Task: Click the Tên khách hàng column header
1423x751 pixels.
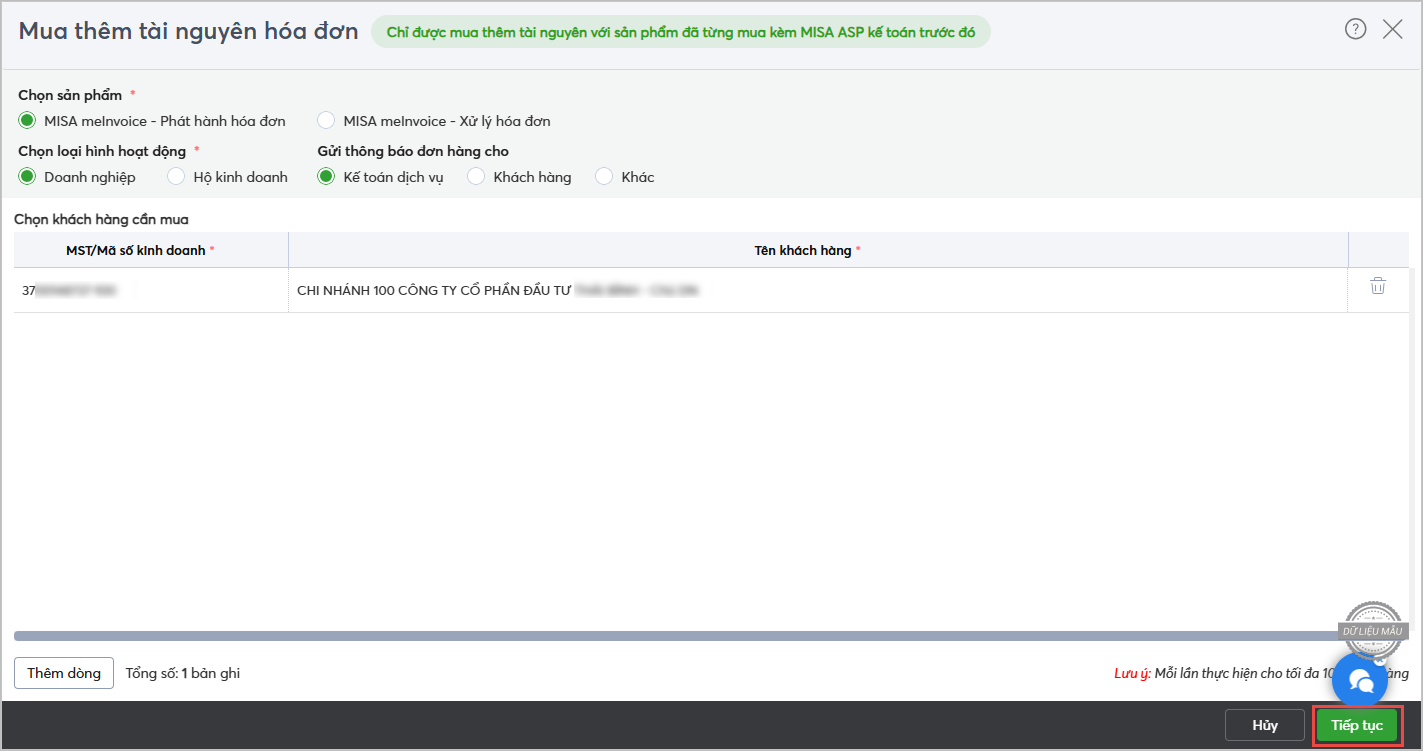Action: click(818, 250)
